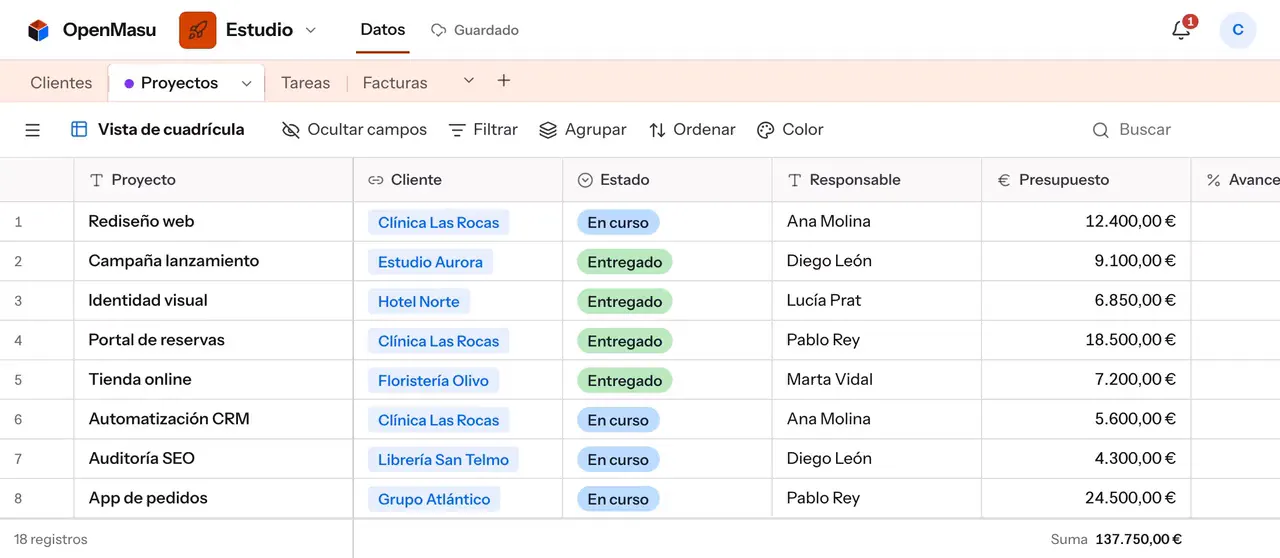This screenshot has height=558, width=1280.
Task: Select the App de pedidos project cell
Action: pyautogui.click(x=213, y=498)
